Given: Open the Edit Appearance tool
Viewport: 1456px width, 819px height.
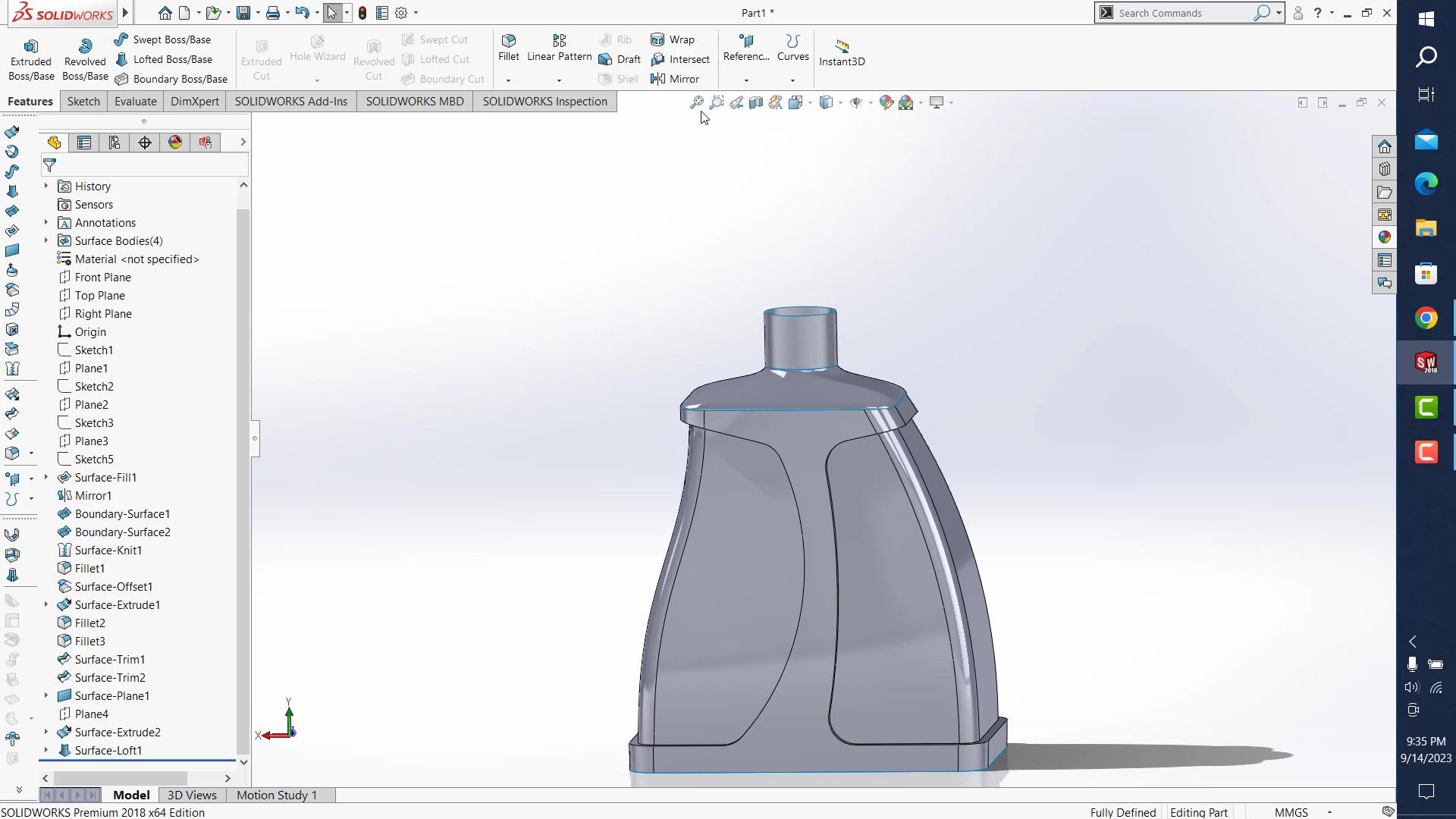Looking at the screenshot, I should coord(886,102).
